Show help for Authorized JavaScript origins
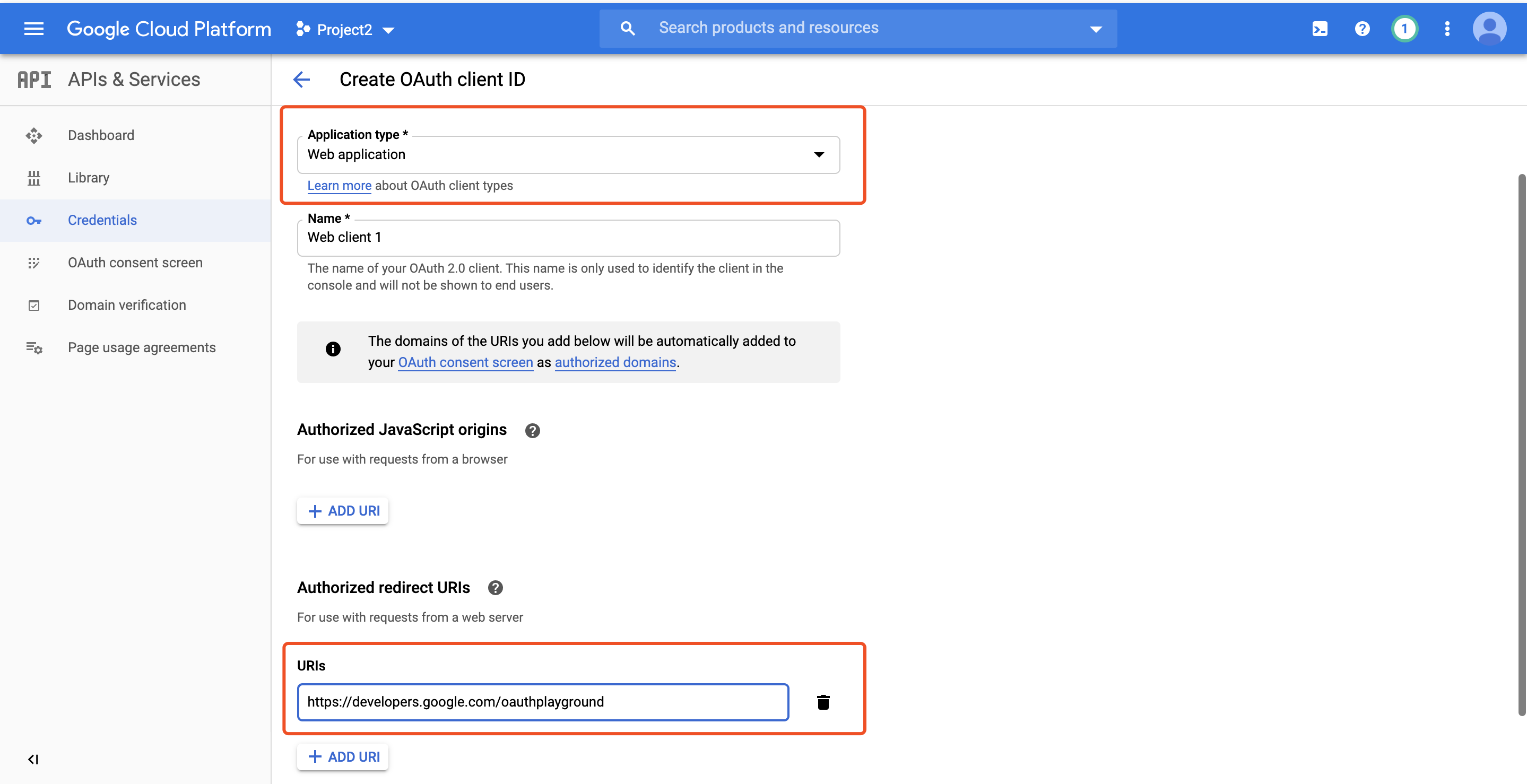The image size is (1527, 784). [x=532, y=431]
